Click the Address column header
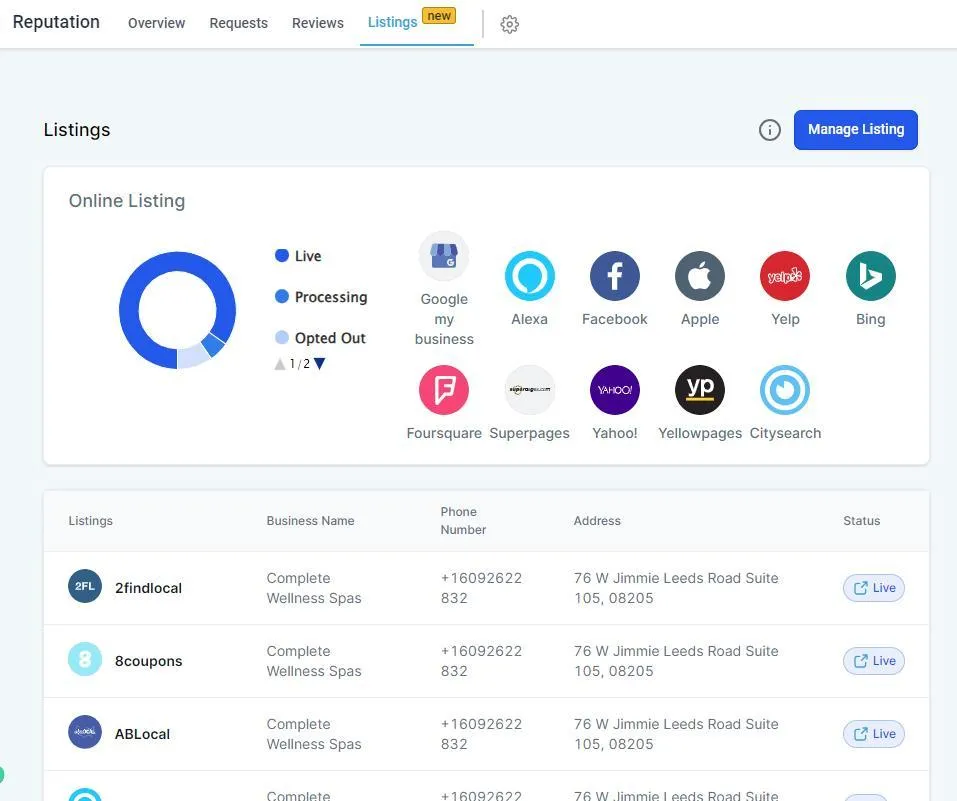Viewport: 957px width, 801px height. (597, 521)
